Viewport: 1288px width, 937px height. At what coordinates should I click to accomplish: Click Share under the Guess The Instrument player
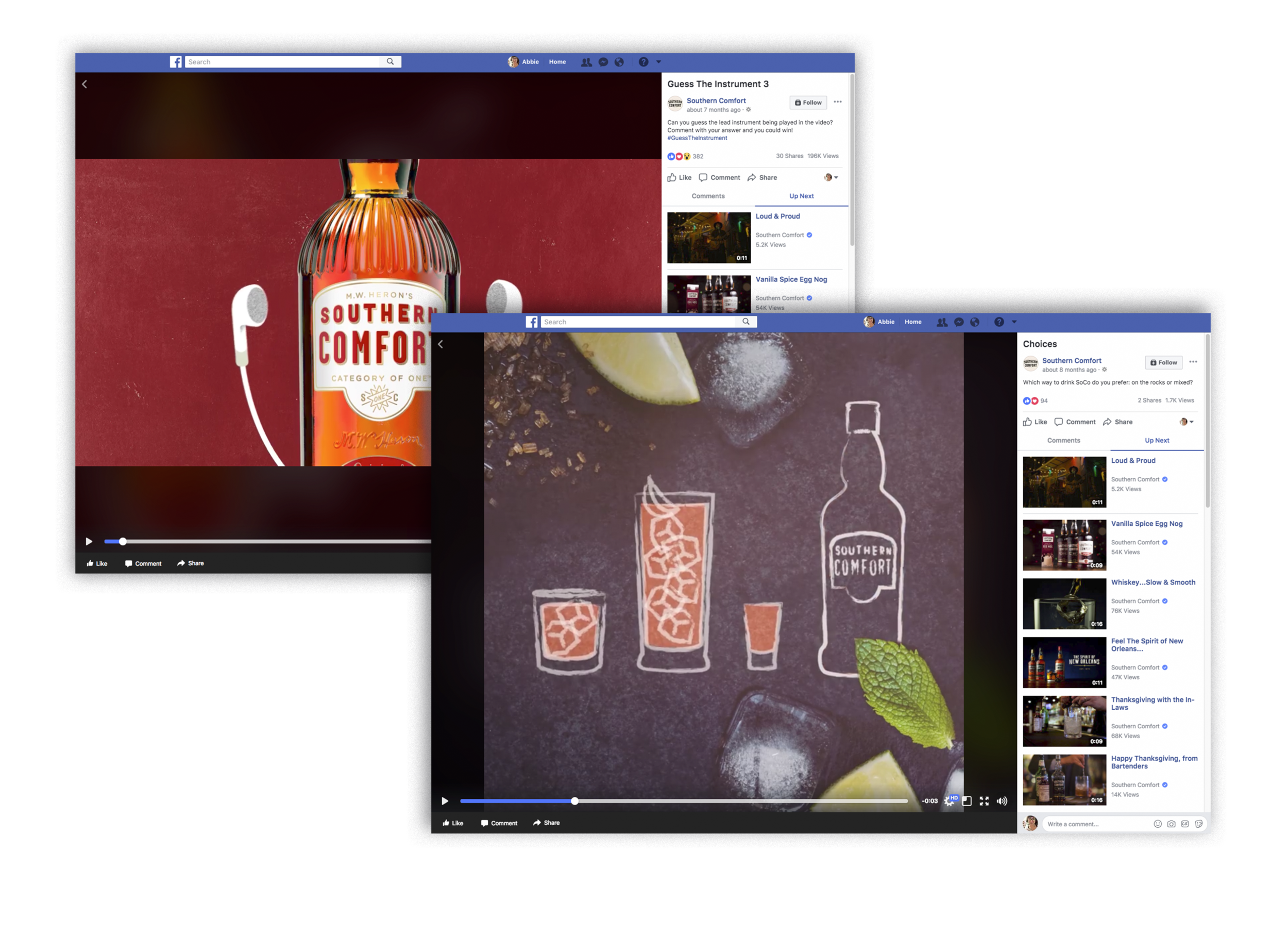coord(190,563)
